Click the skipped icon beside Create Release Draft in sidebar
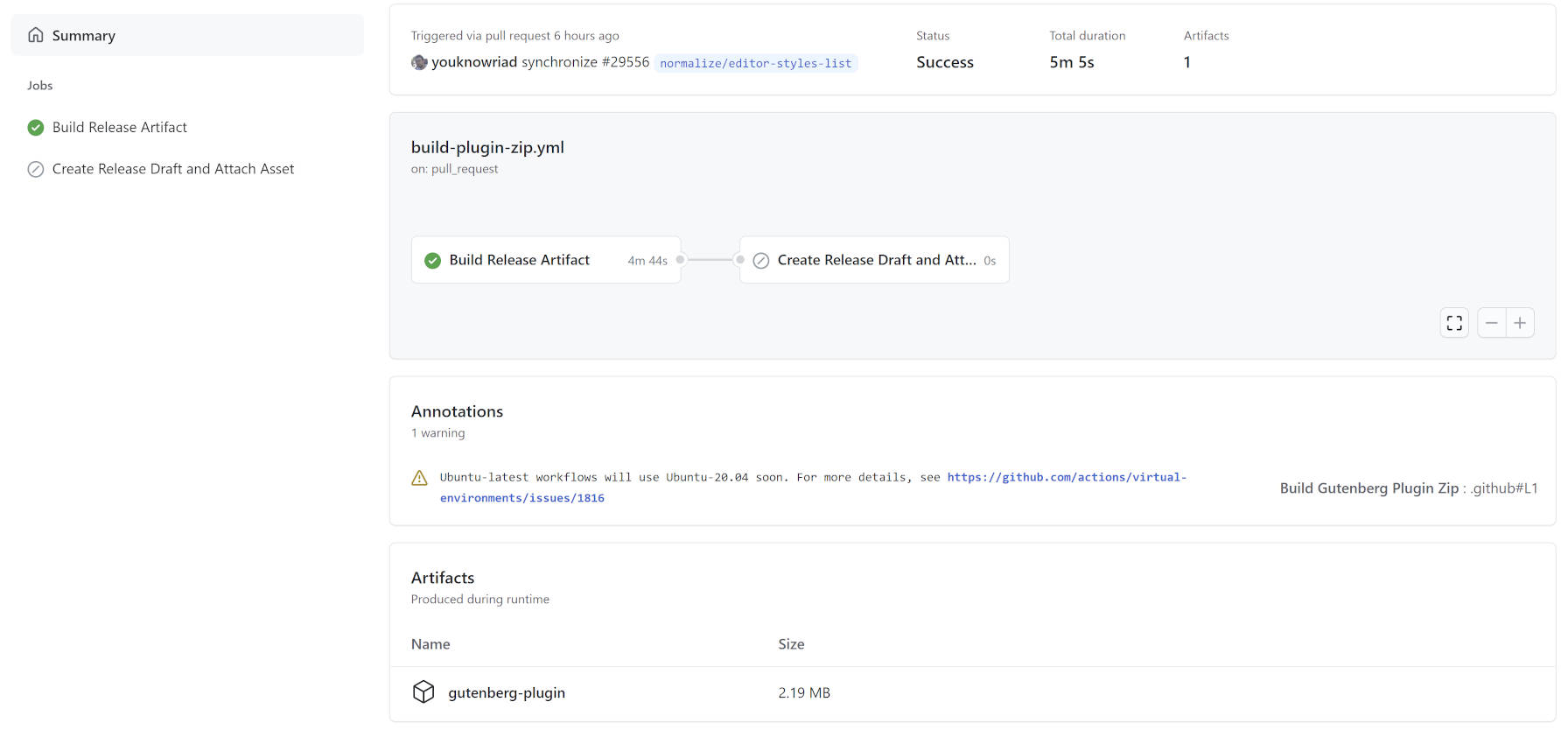Image resolution: width=1568 pixels, height=744 pixels. (x=36, y=170)
